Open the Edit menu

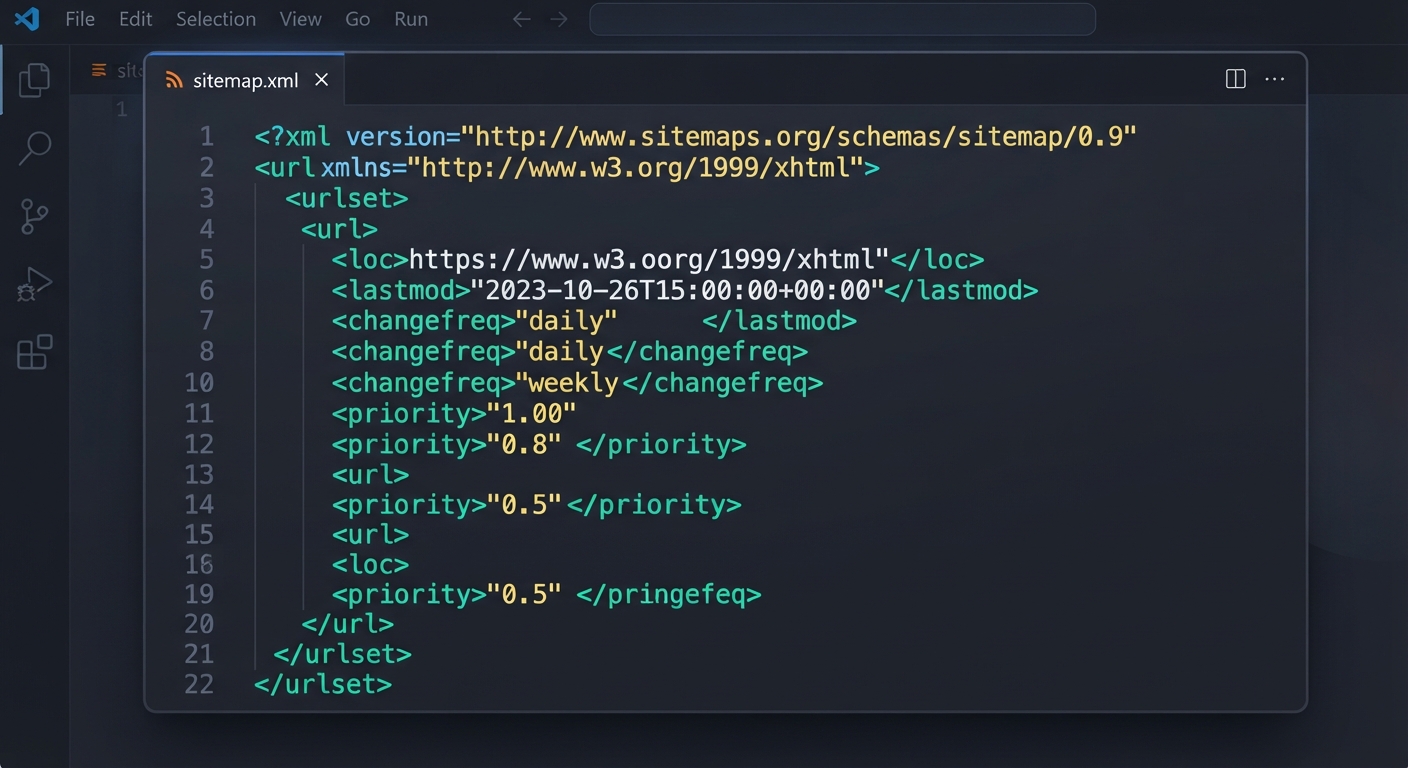(135, 19)
